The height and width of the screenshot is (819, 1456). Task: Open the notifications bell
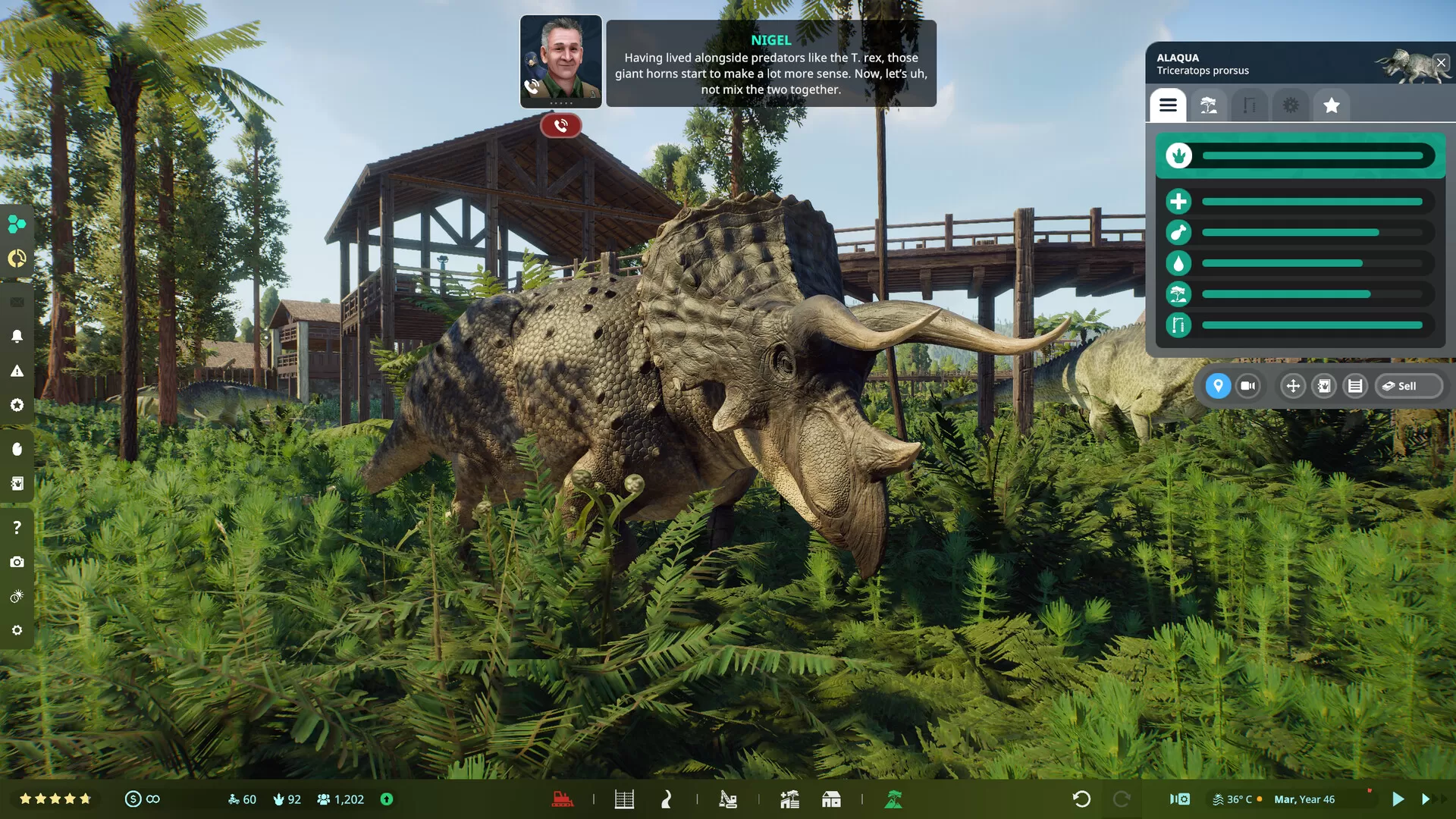[17, 337]
